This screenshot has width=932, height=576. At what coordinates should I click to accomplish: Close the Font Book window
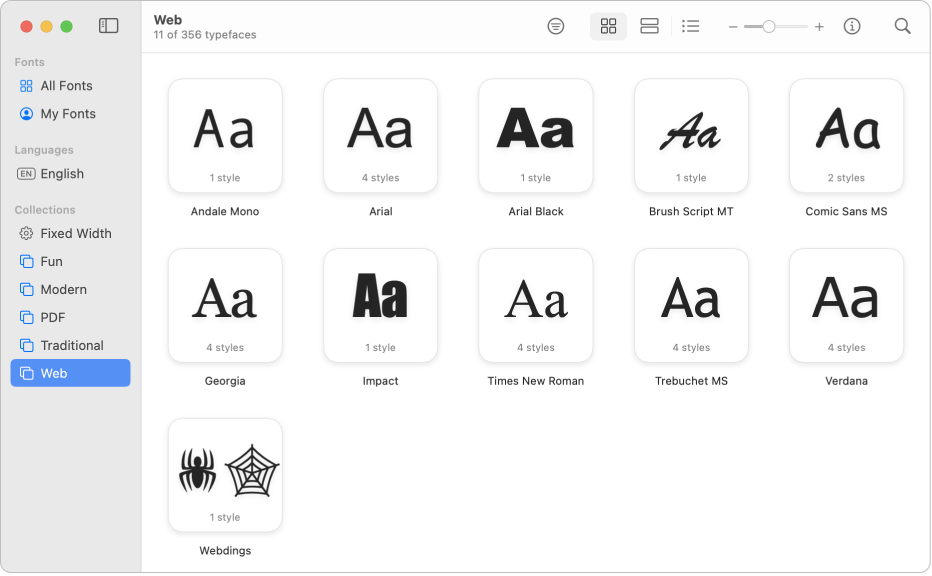coord(26,26)
